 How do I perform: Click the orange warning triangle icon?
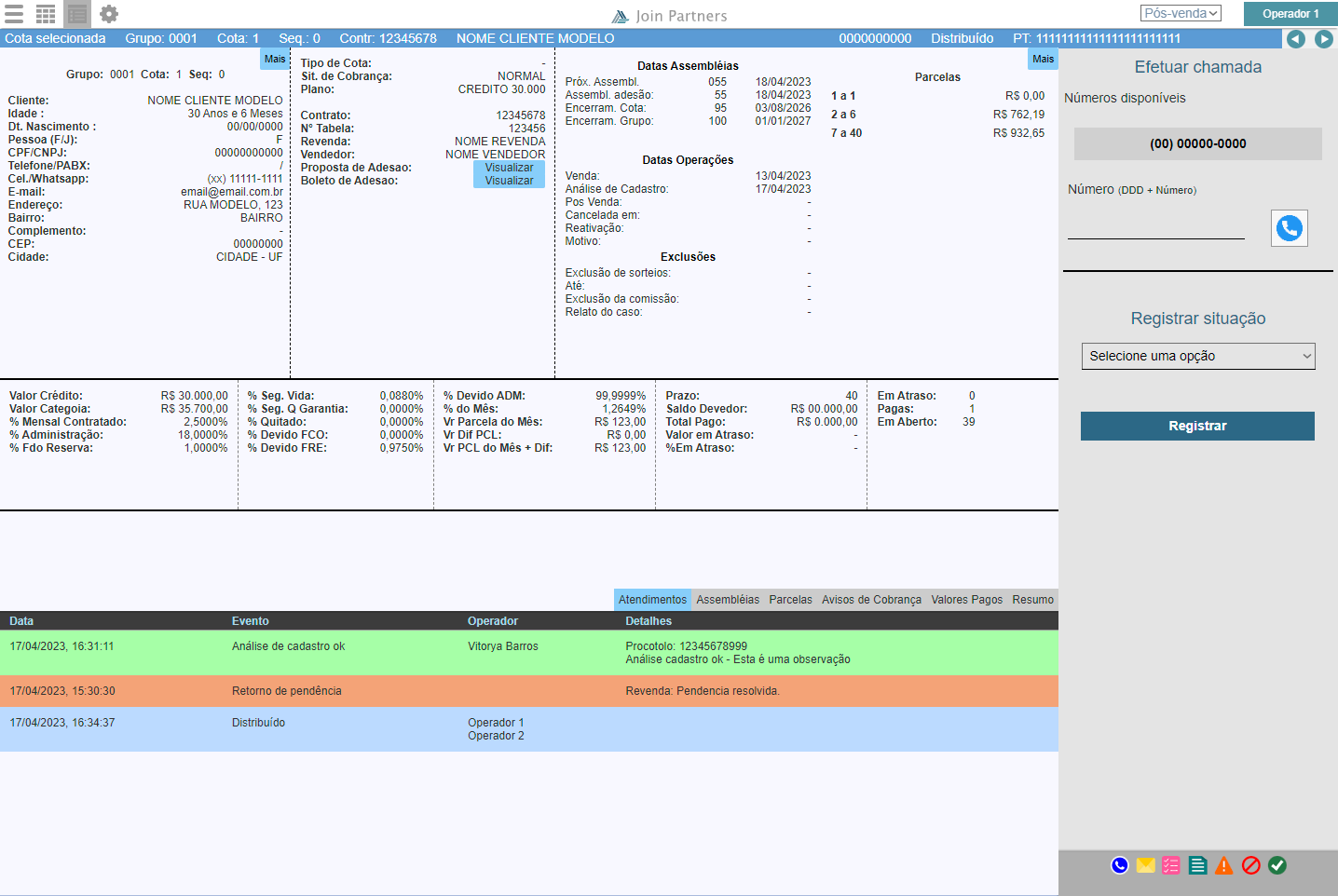click(1224, 865)
